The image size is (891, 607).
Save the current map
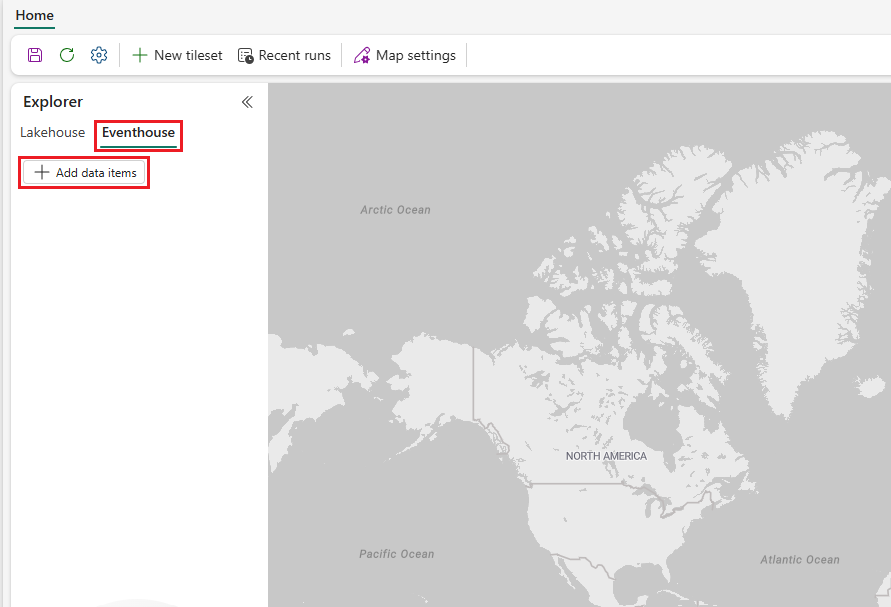pos(34,55)
